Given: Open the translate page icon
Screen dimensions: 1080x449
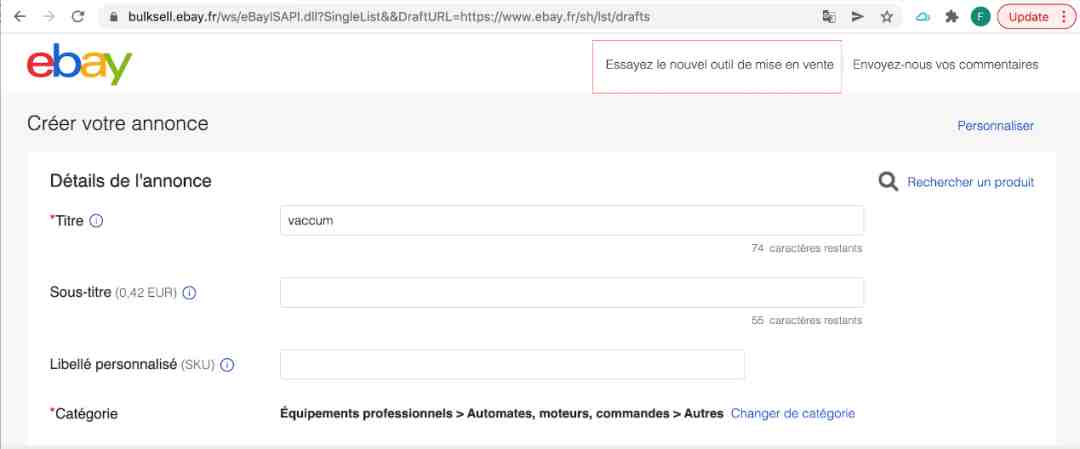Looking at the screenshot, I should (x=829, y=17).
